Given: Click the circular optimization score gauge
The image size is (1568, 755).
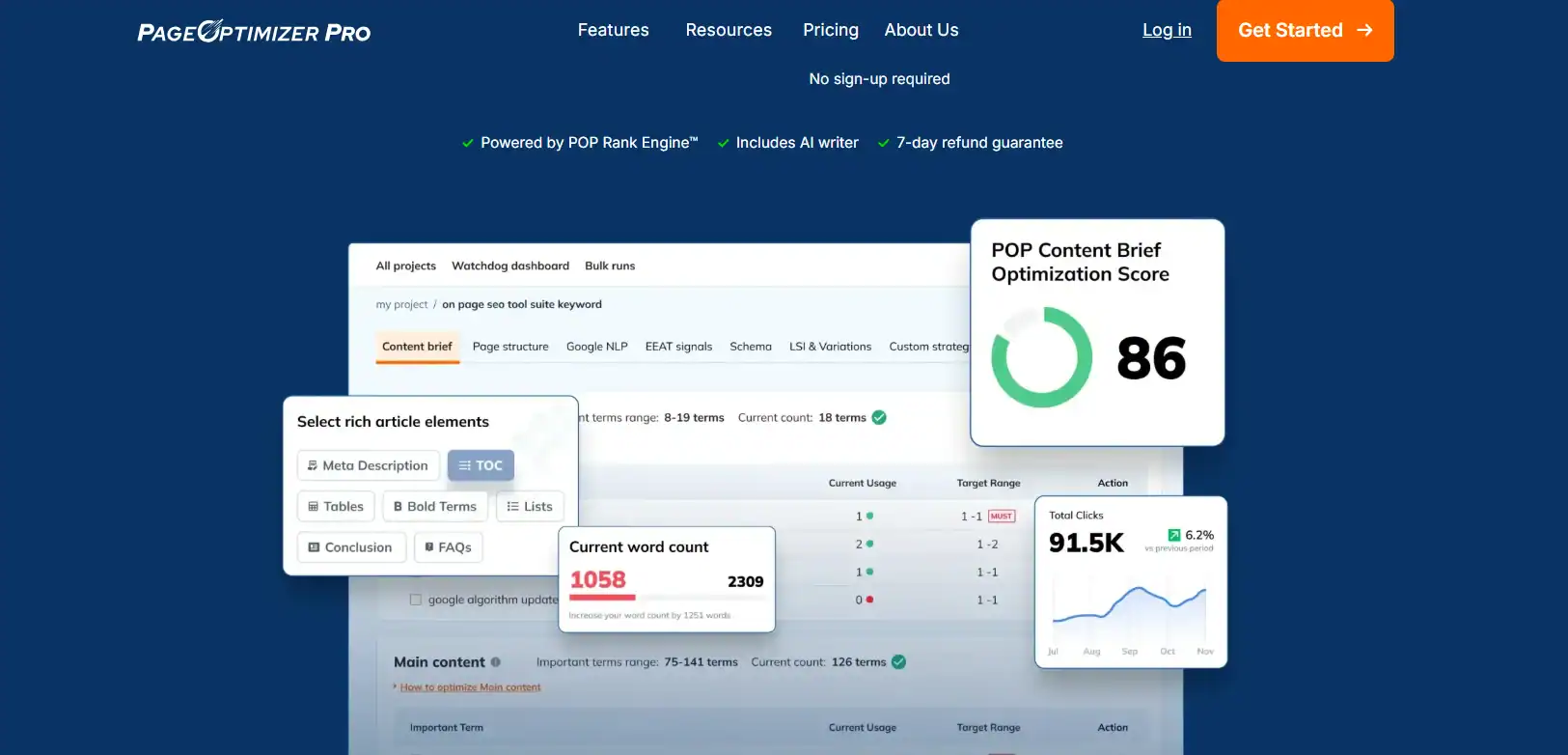Looking at the screenshot, I should tap(1041, 357).
